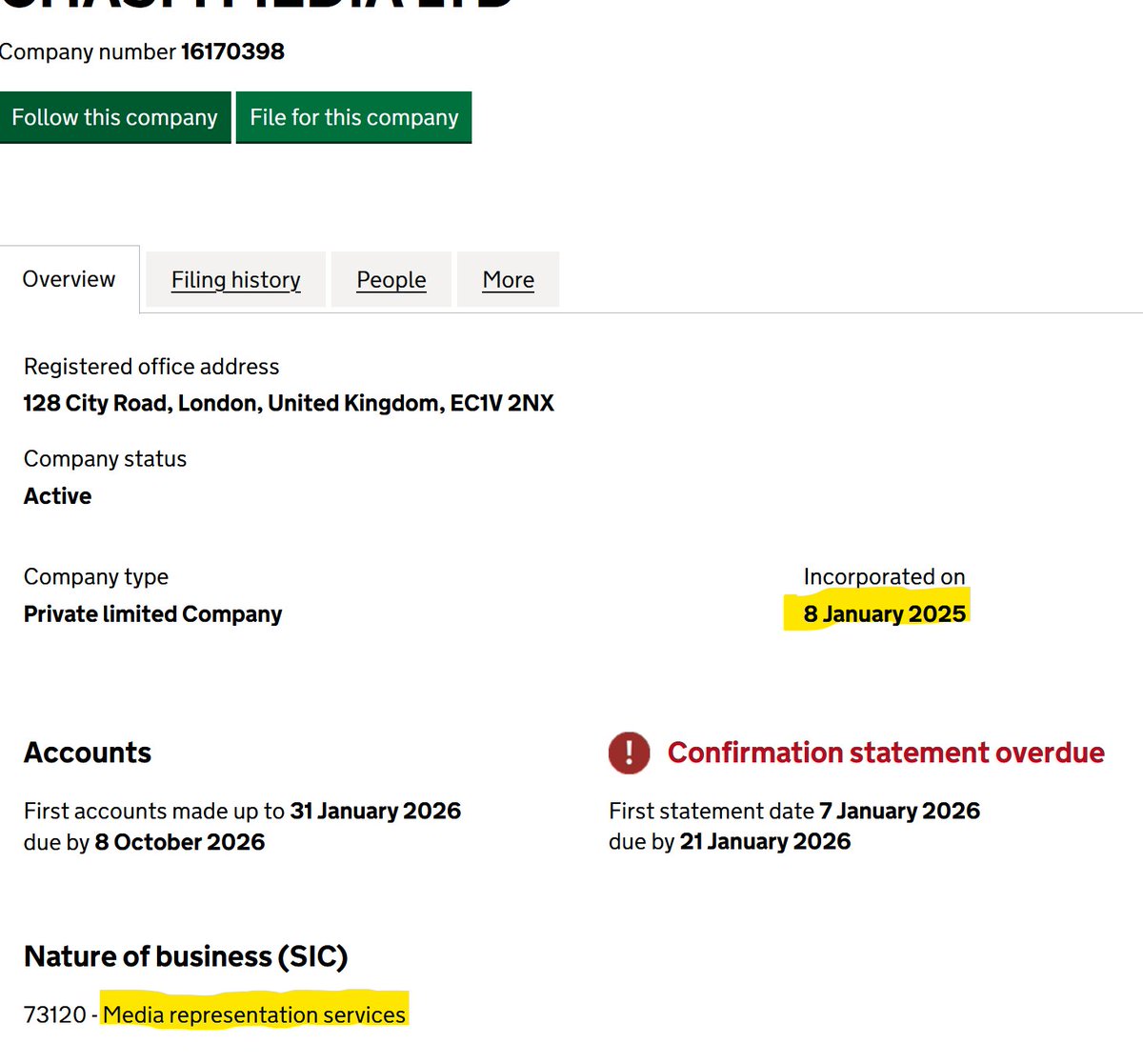
Task: Click the red overdue warning icon
Action: pos(630,753)
